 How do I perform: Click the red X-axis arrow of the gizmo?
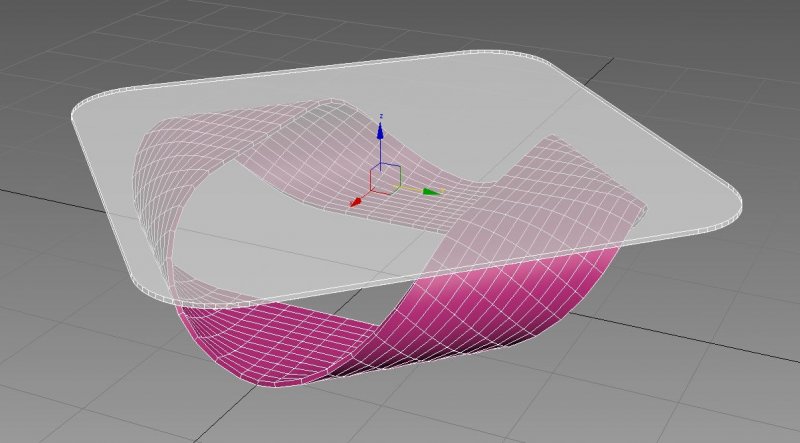356,202
